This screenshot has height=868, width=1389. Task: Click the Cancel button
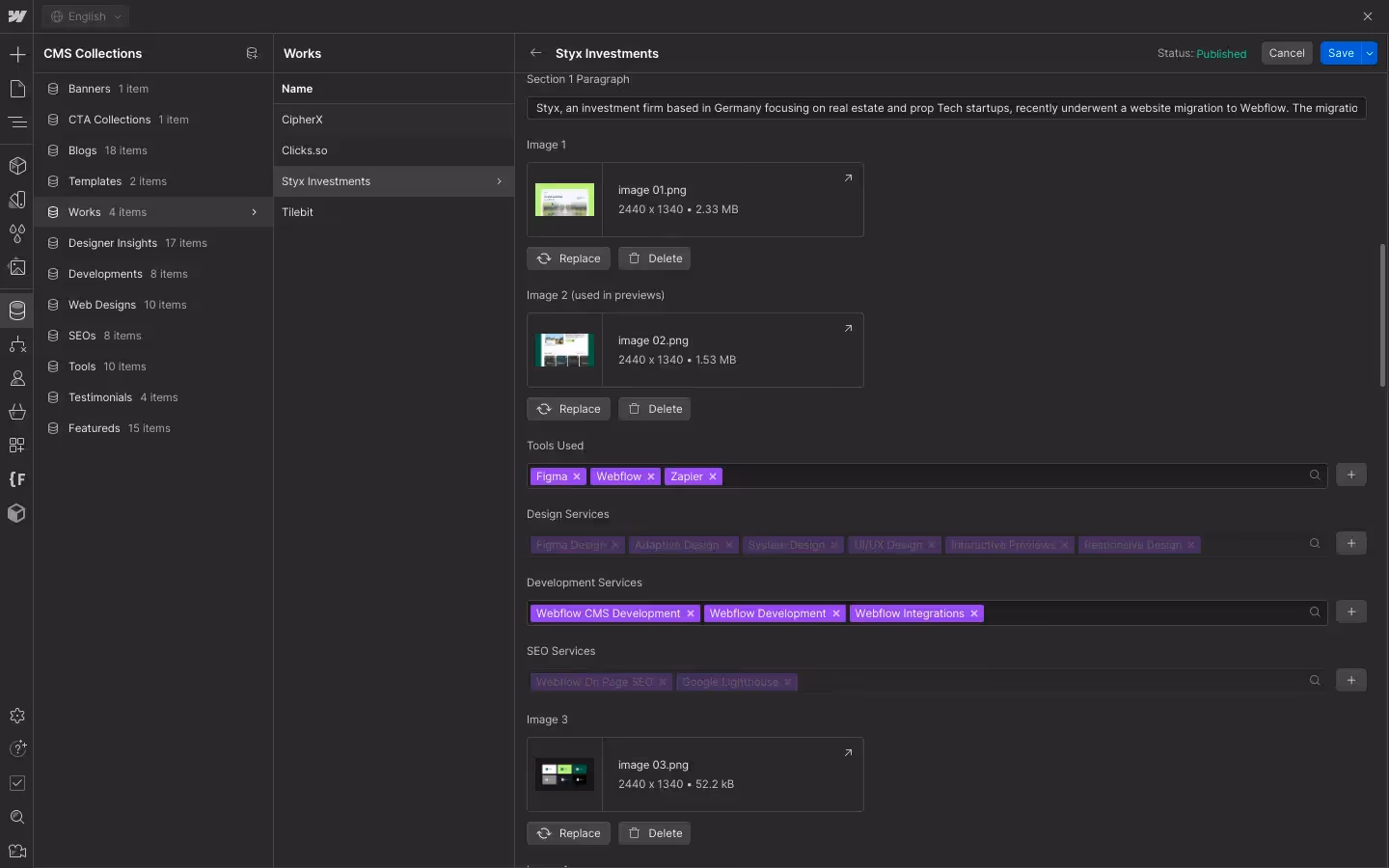tap(1287, 53)
